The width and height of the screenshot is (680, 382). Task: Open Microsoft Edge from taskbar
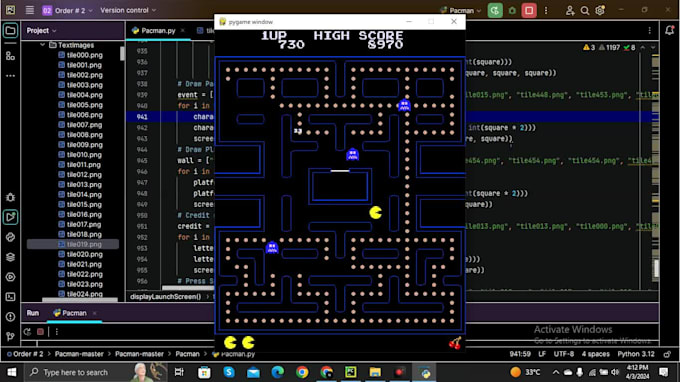click(278, 372)
